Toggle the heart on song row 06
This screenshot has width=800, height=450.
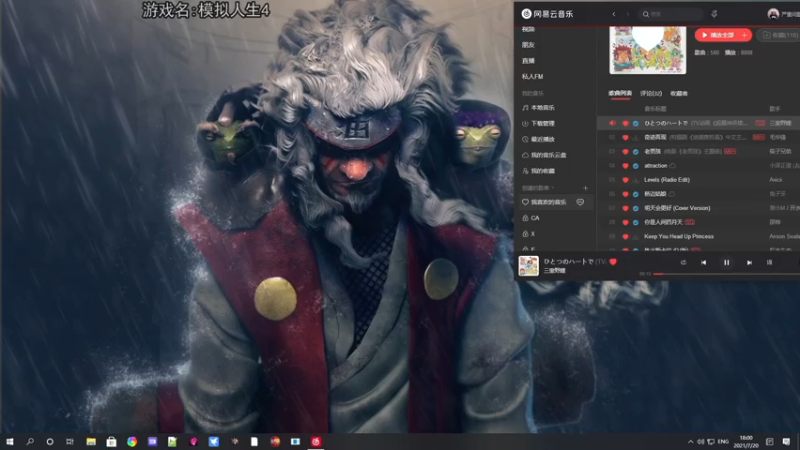click(x=626, y=194)
